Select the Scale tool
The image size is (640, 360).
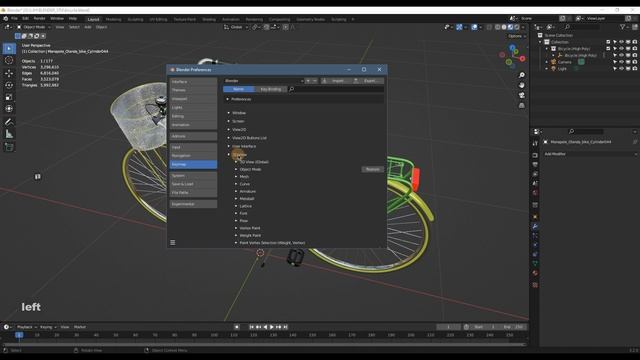(9, 97)
